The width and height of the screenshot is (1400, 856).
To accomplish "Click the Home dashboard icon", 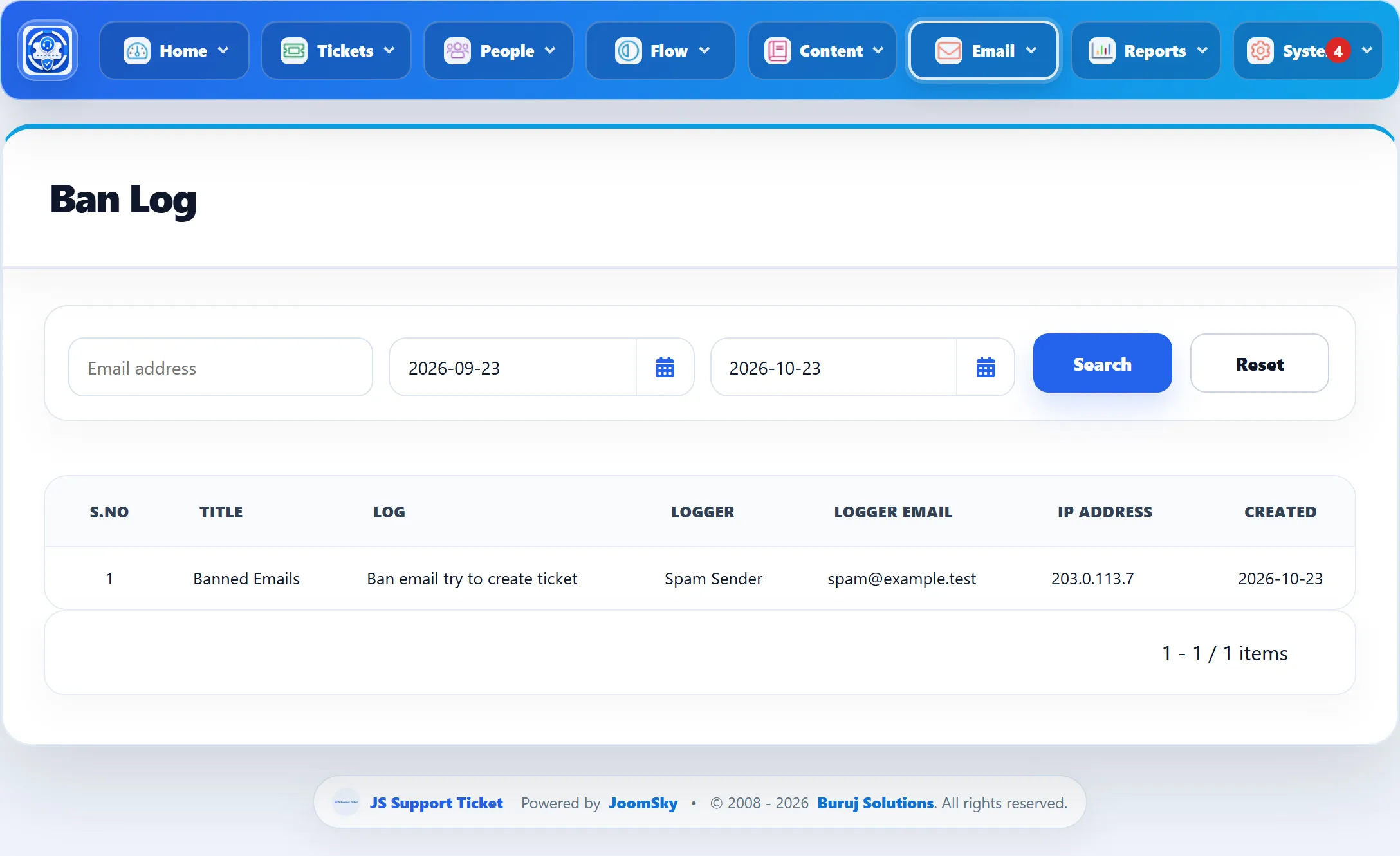I will pyautogui.click(x=137, y=50).
